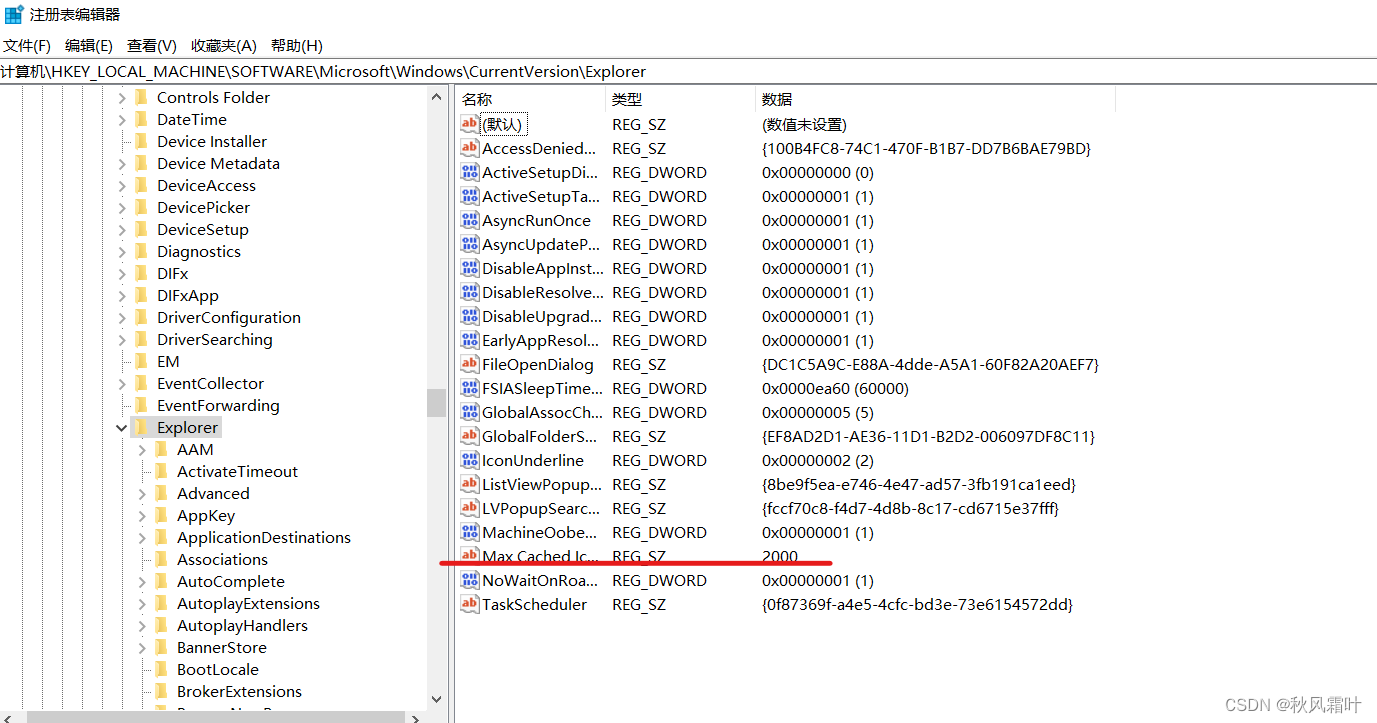
Task: Select the AsyncUpdateP value name
Action: pos(541,244)
